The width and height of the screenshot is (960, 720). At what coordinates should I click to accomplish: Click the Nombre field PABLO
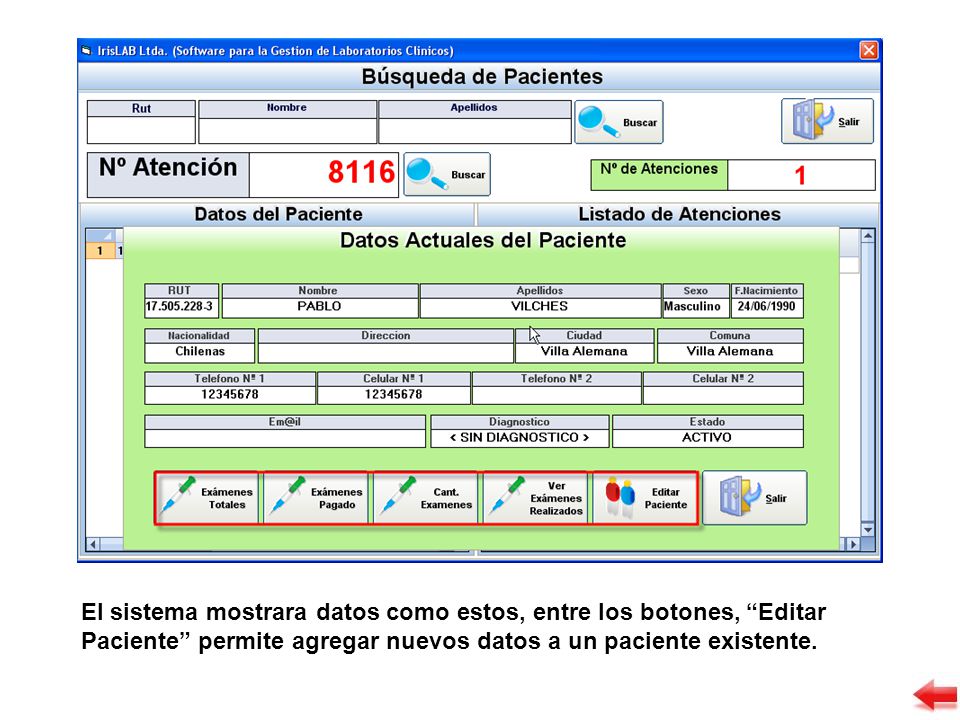coord(320,307)
